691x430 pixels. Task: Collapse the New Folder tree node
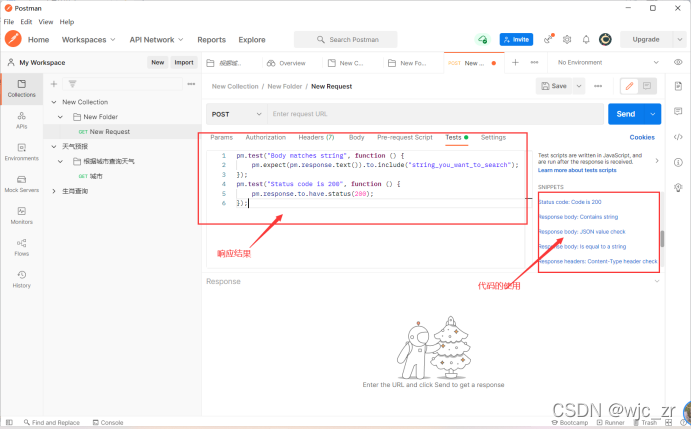pyautogui.click(x=61, y=117)
